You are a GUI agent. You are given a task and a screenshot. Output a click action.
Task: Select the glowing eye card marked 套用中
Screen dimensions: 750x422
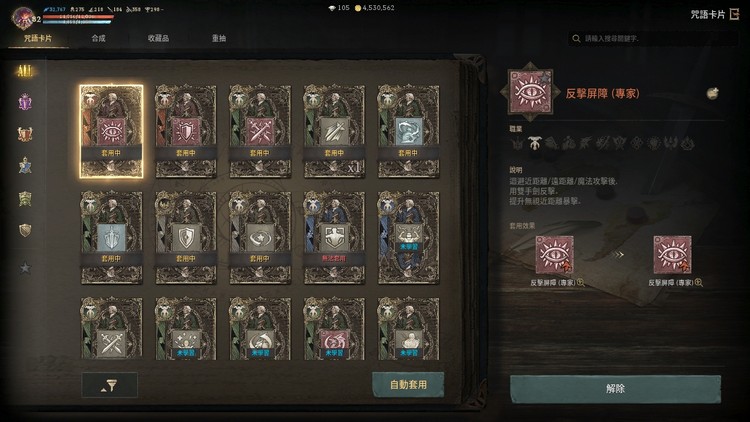111,132
